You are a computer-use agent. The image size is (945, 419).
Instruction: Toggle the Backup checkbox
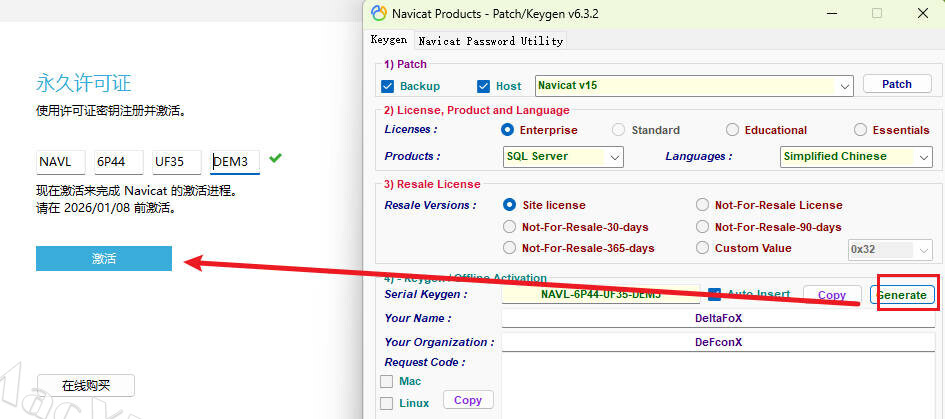388,86
